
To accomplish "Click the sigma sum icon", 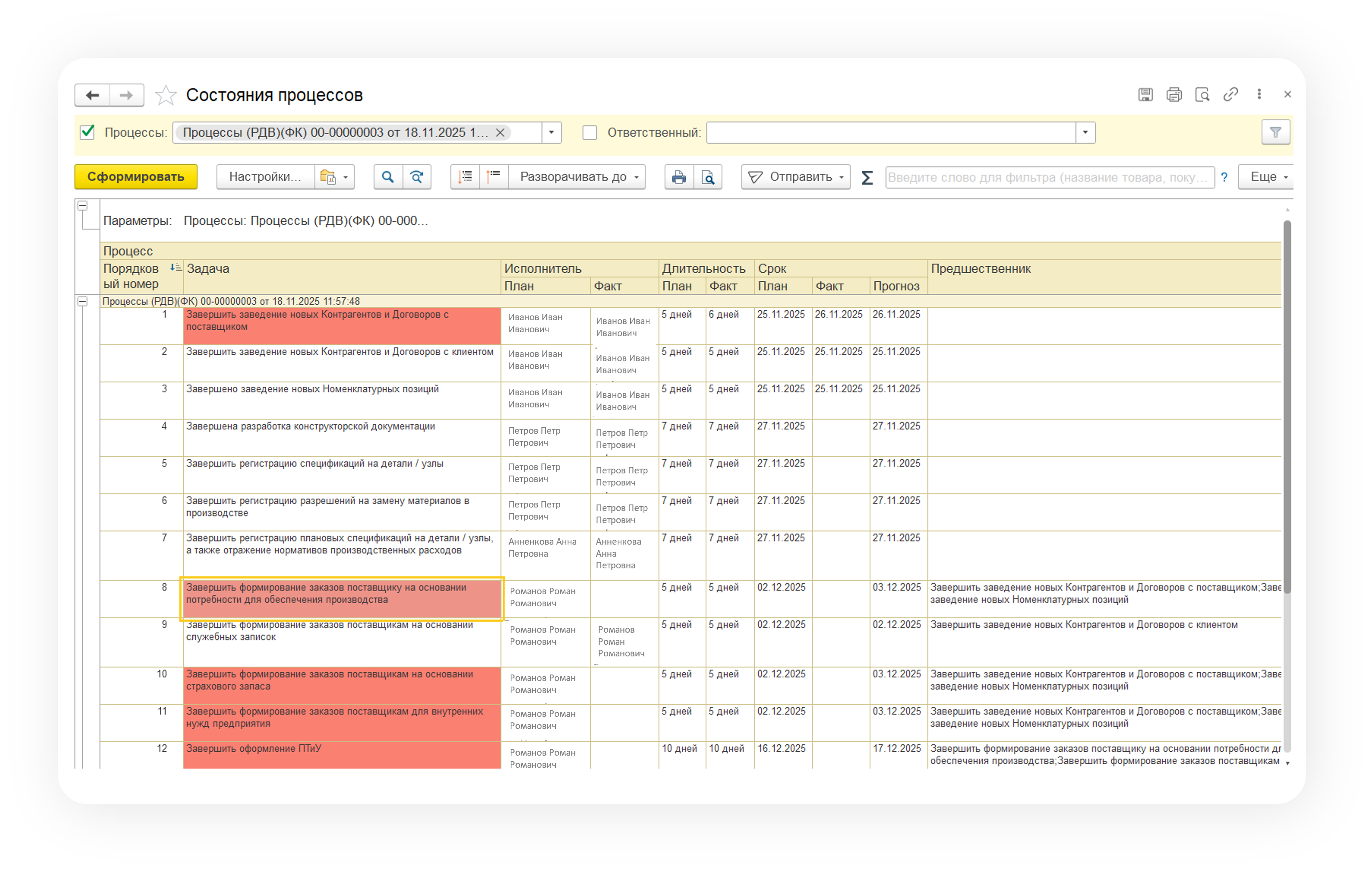I will click(x=867, y=177).
